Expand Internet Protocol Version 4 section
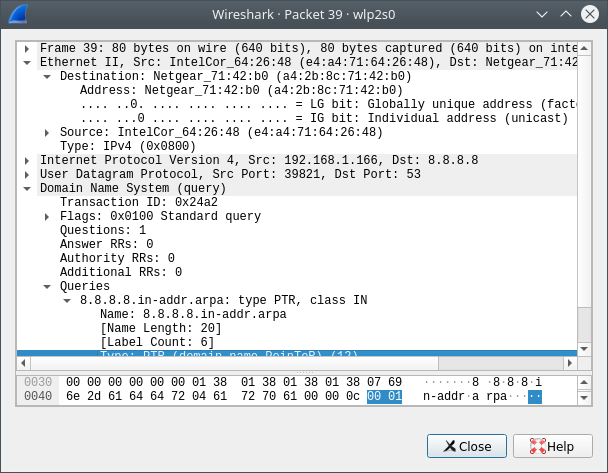The height and width of the screenshot is (473, 608). point(27,161)
